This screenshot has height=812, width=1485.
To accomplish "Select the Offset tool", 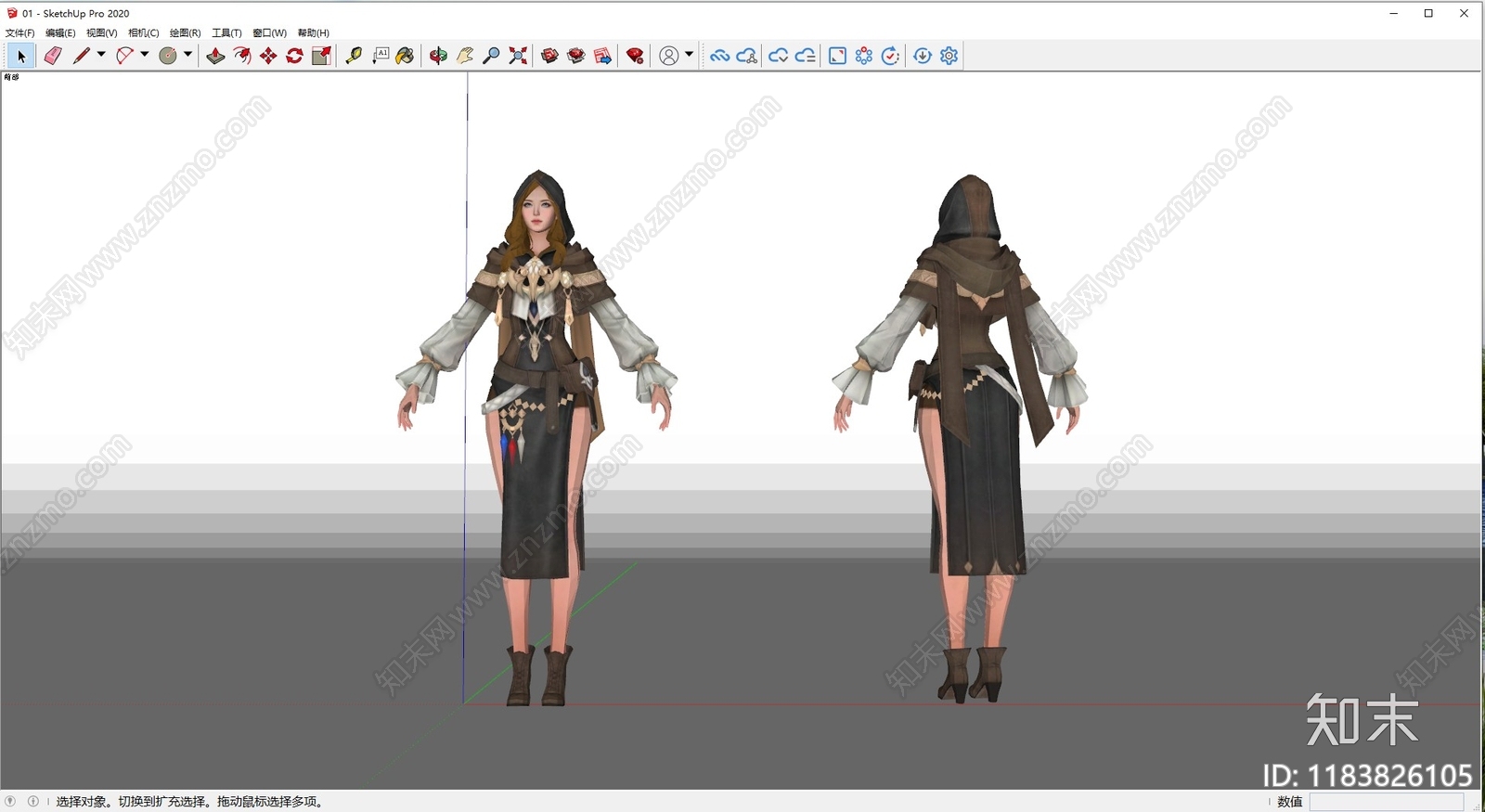I will coord(242,56).
